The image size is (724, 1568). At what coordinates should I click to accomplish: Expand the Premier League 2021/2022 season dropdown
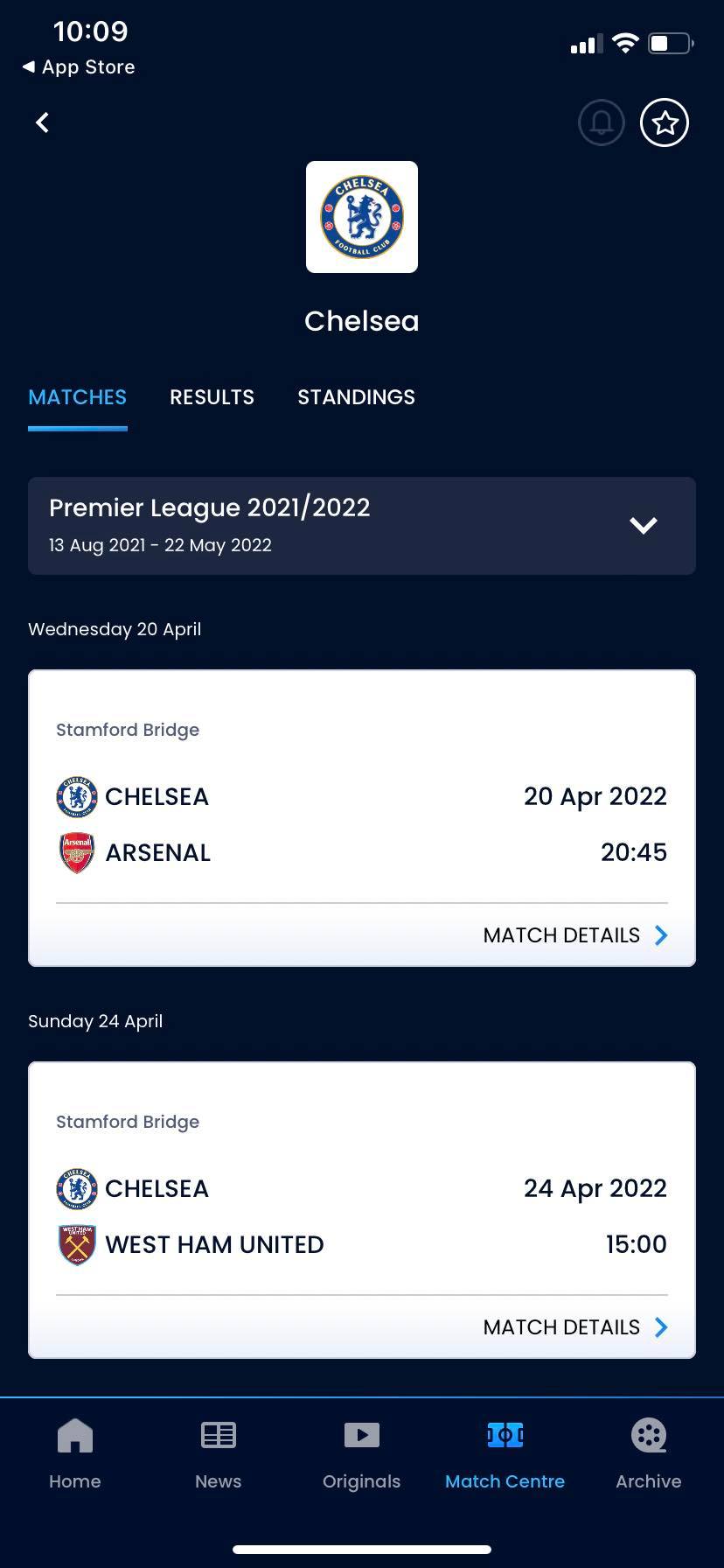pos(643,525)
